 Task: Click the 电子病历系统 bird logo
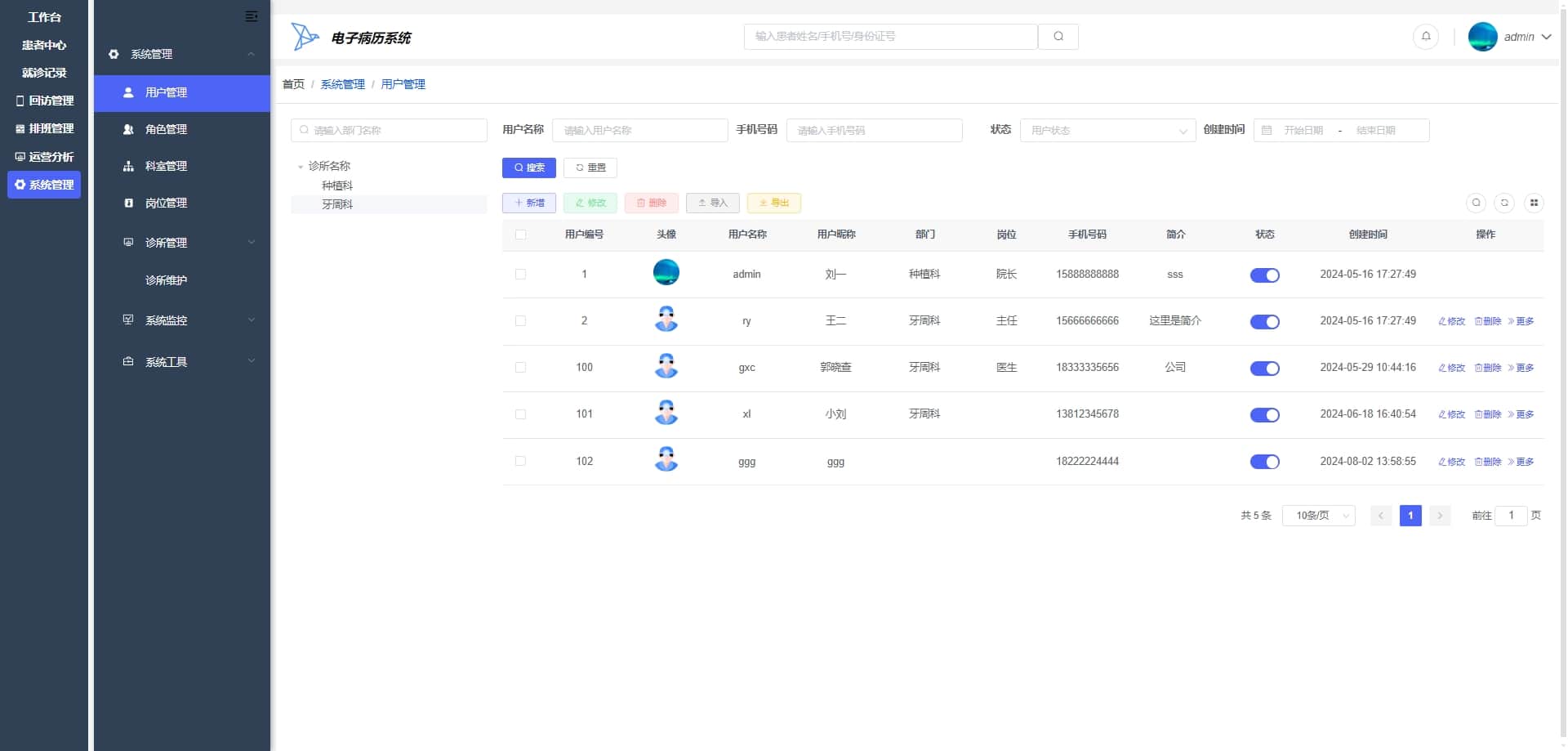305,37
